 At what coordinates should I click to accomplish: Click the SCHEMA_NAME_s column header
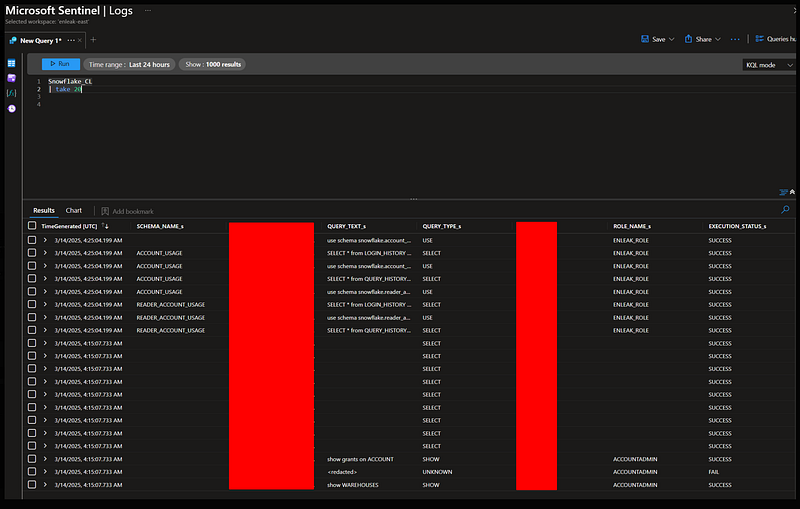(160, 226)
